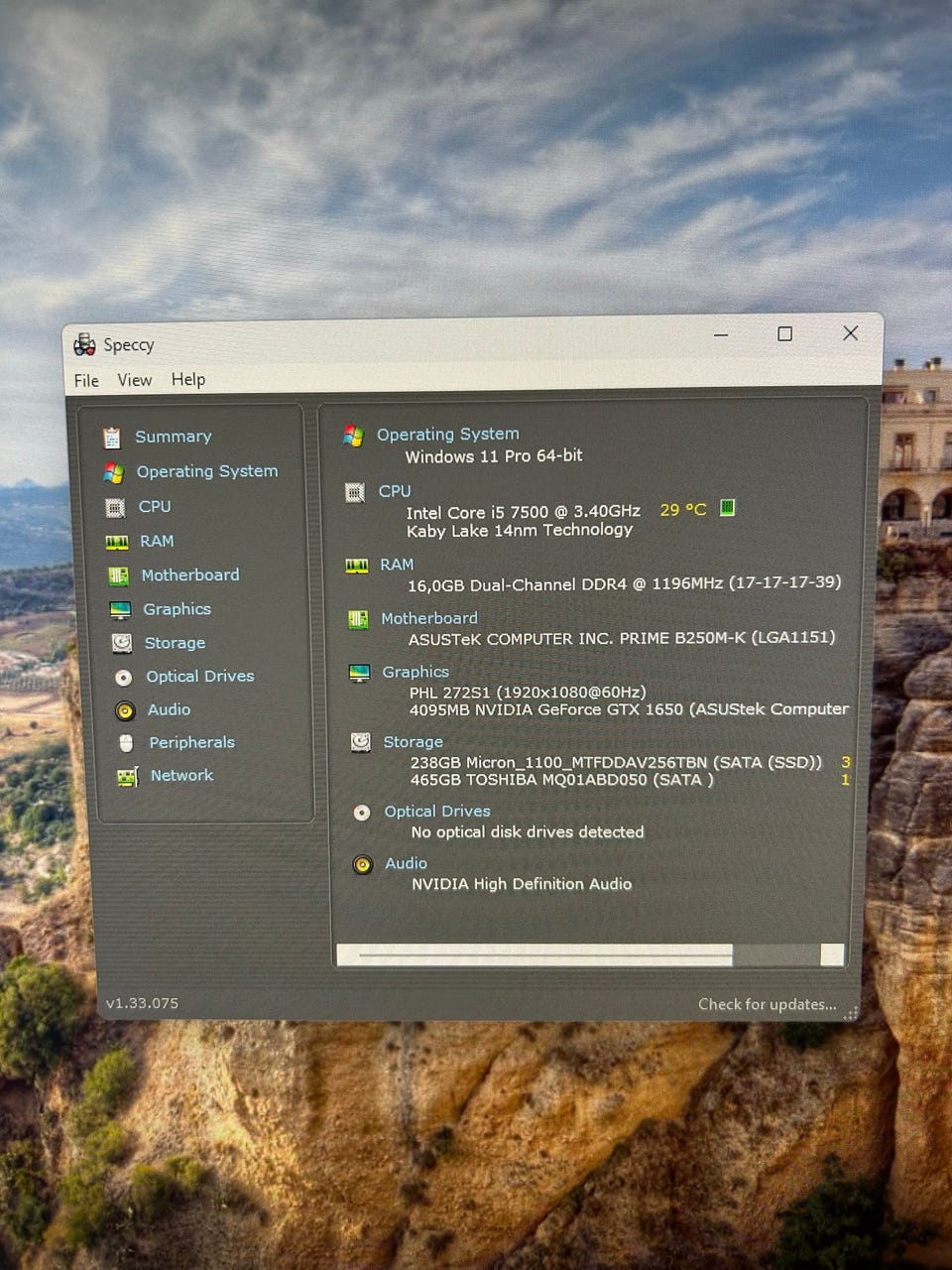The width and height of the screenshot is (952, 1270).
Task: Click the Graphics monitor icon in sidebar
Action: click(120, 610)
